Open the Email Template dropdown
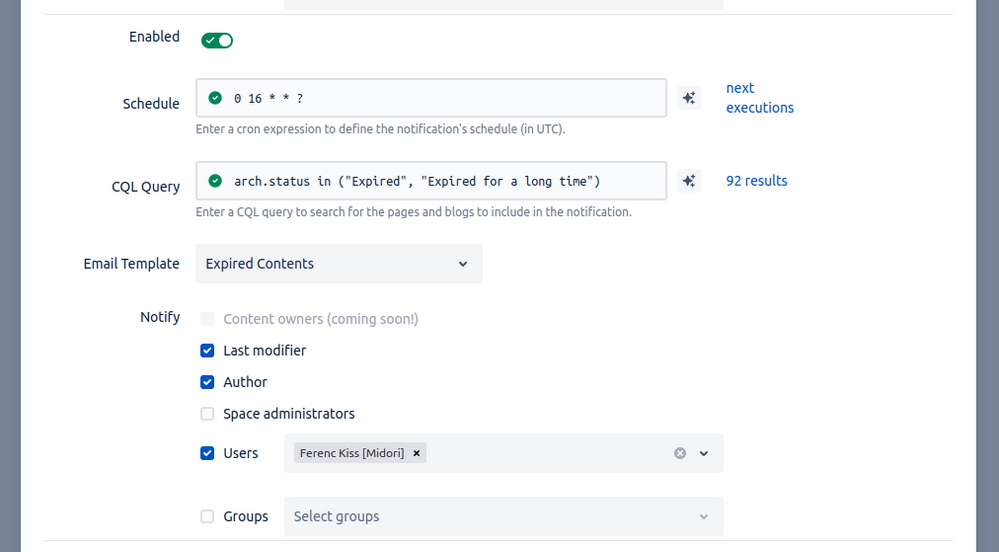 point(338,264)
